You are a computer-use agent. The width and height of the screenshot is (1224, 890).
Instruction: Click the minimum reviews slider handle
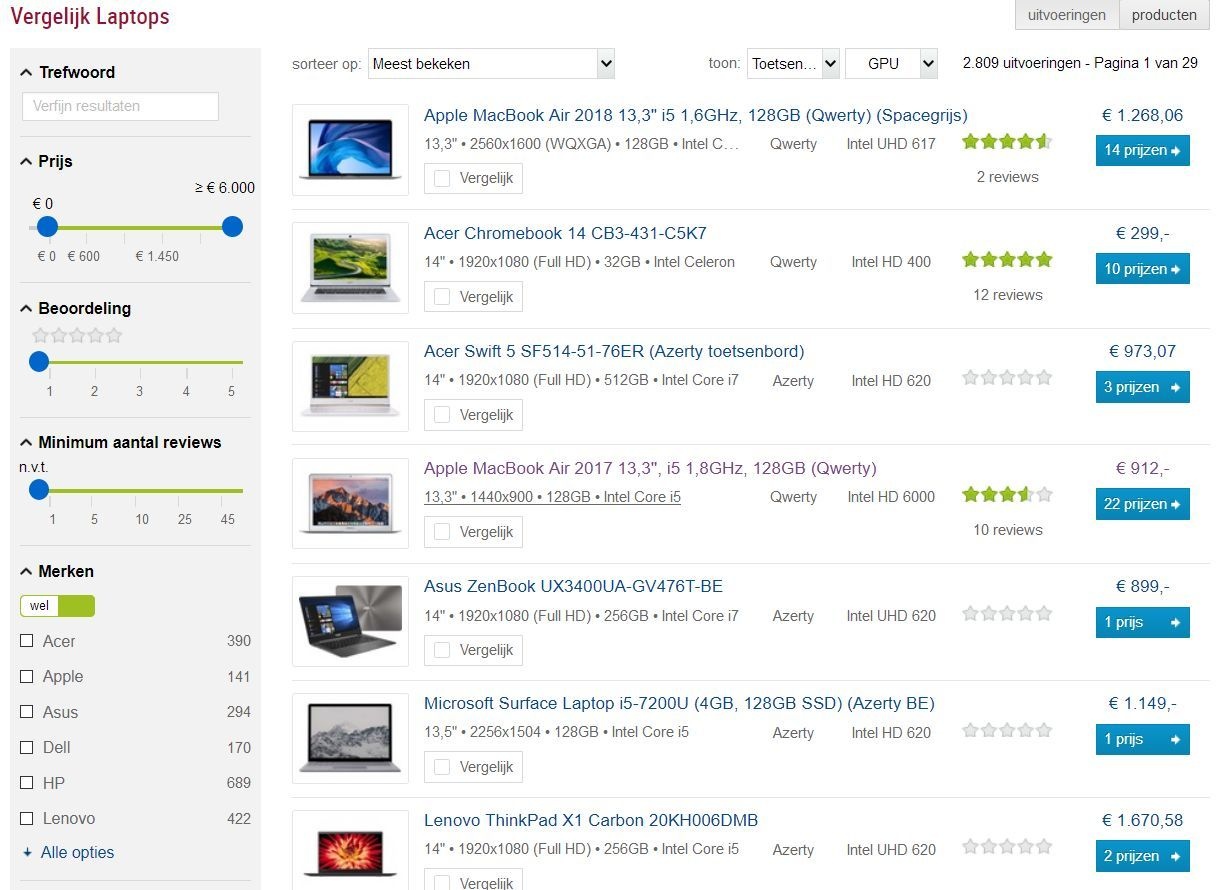coord(39,490)
